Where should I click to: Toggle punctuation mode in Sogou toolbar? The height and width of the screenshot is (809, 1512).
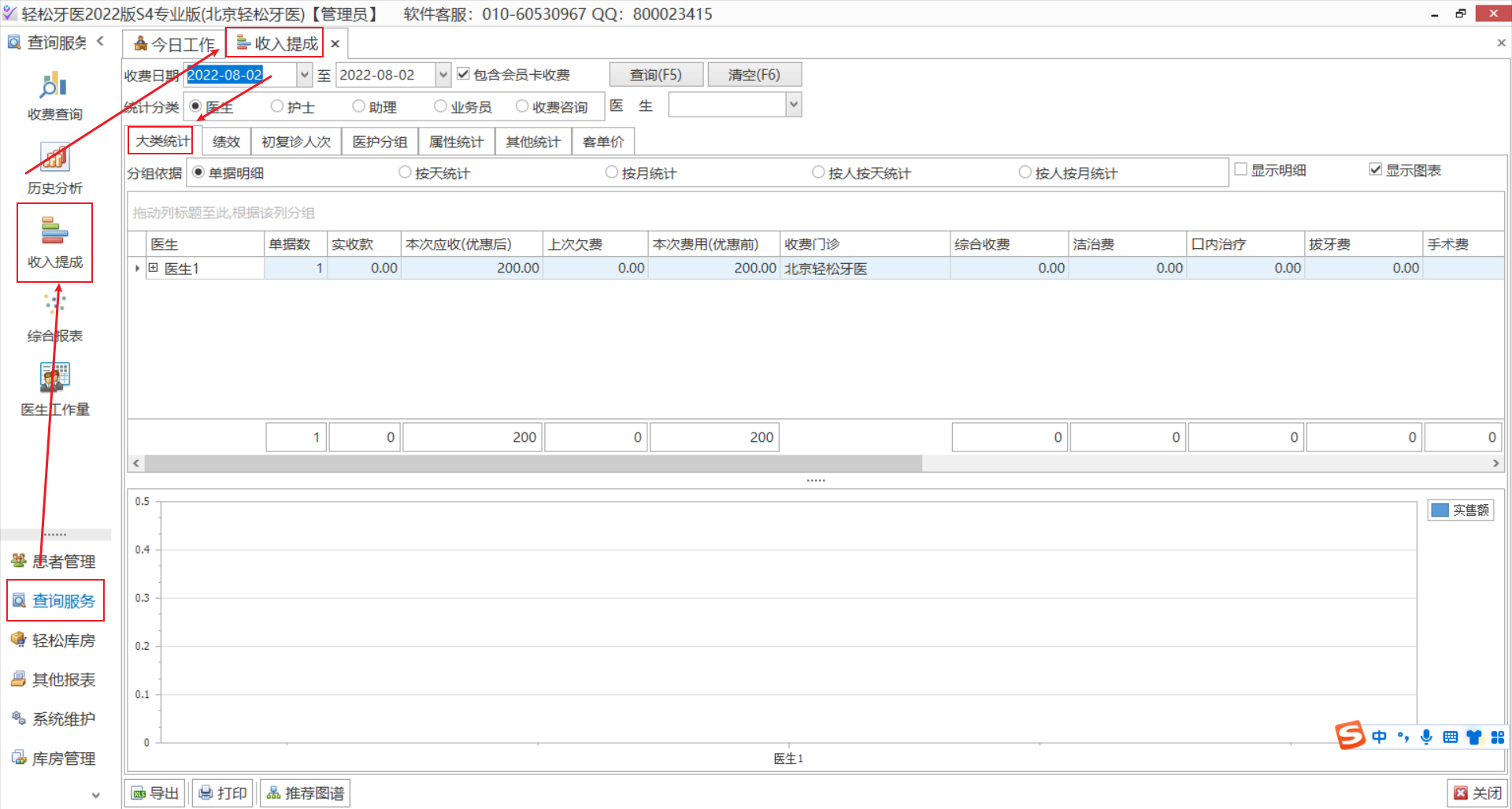click(x=1403, y=737)
